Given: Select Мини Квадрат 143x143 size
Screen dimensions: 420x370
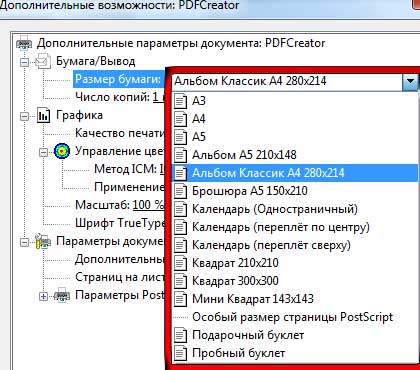Looking at the screenshot, I should click(x=294, y=299).
